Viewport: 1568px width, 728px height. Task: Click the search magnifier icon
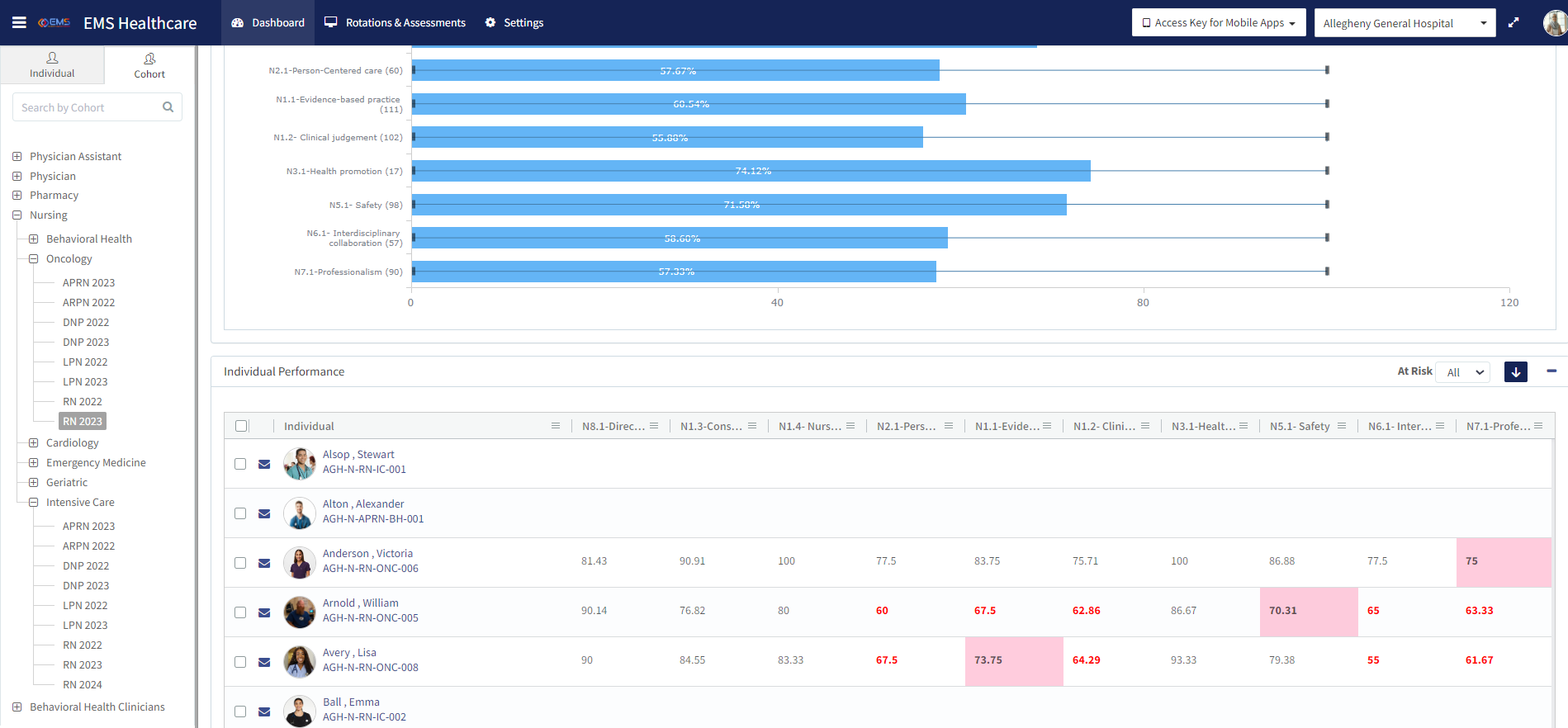[168, 107]
